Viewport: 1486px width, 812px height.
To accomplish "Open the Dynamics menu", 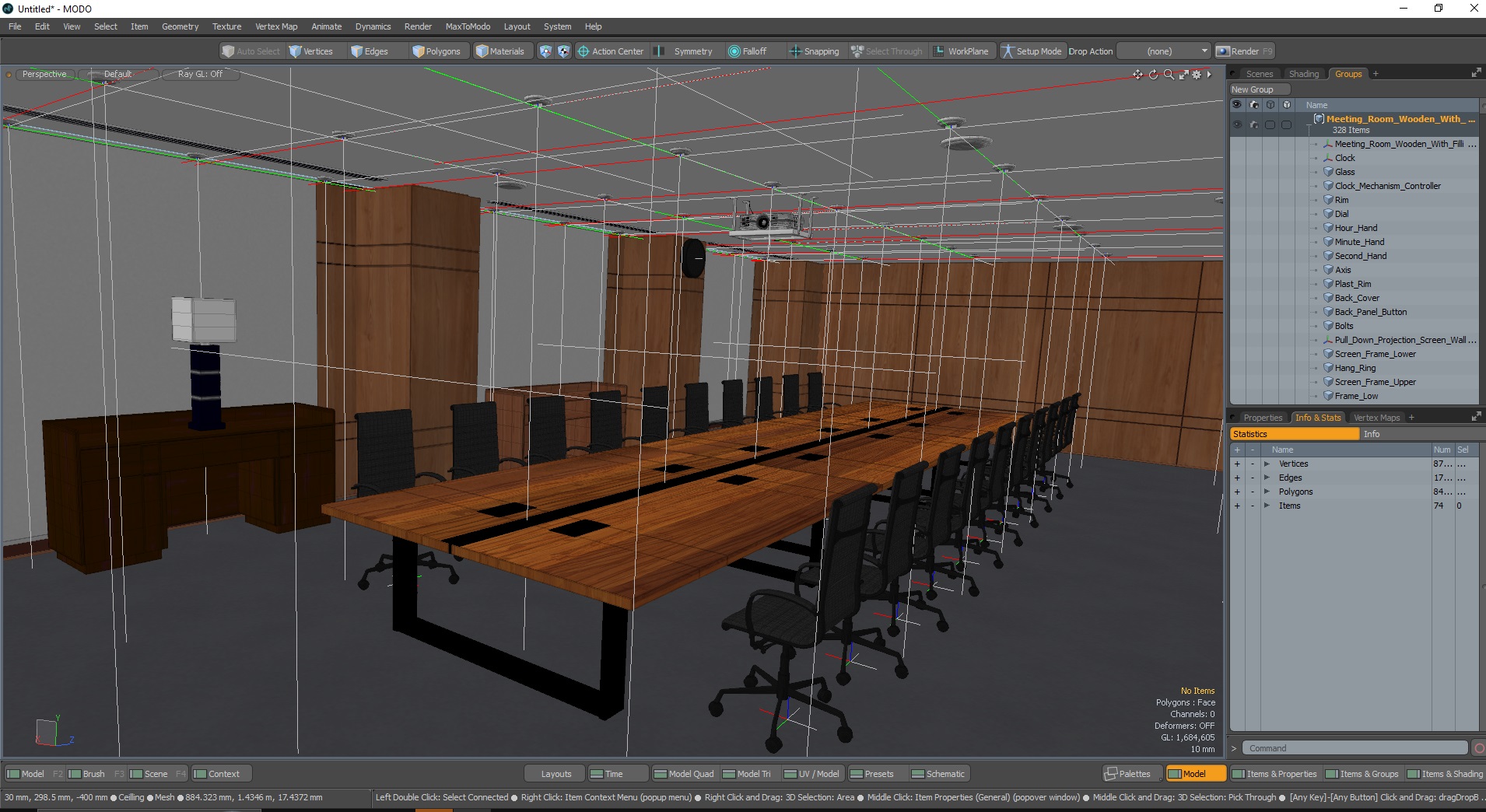I will (x=373, y=26).
